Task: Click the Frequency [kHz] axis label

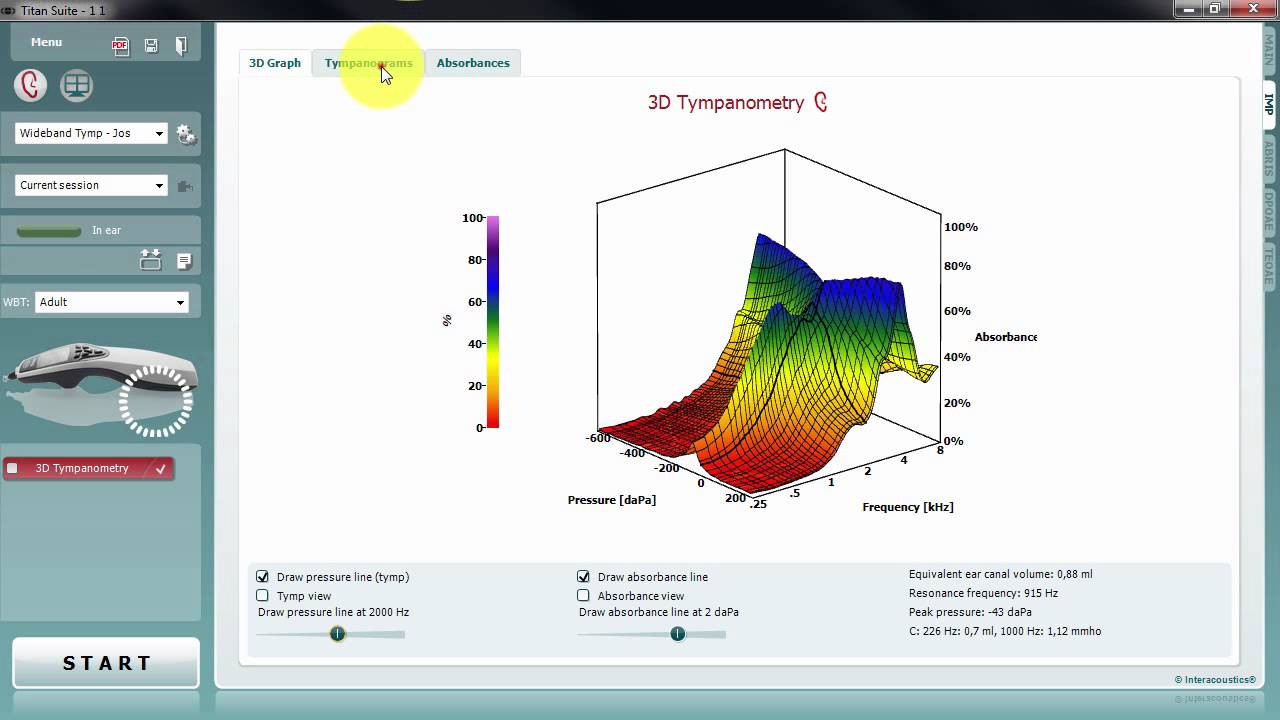Action: click(908, 507)
